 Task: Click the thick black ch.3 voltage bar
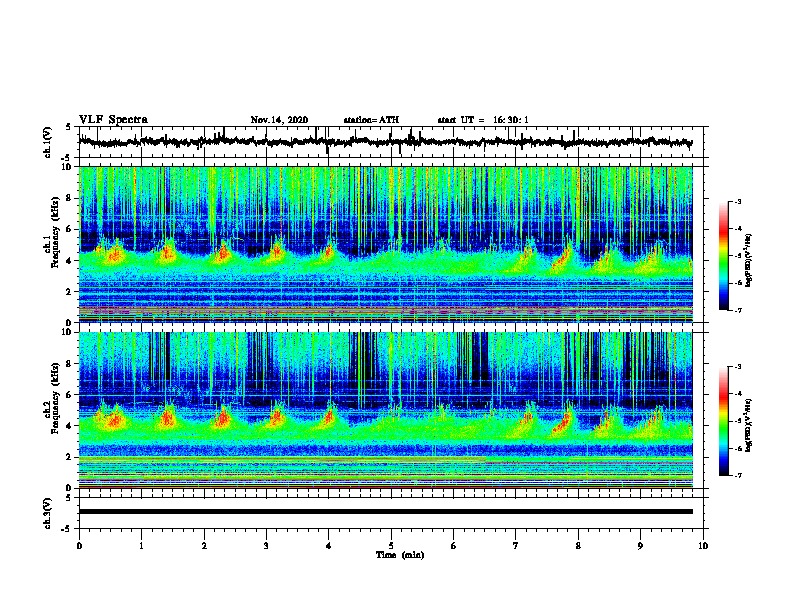[385, 512]
